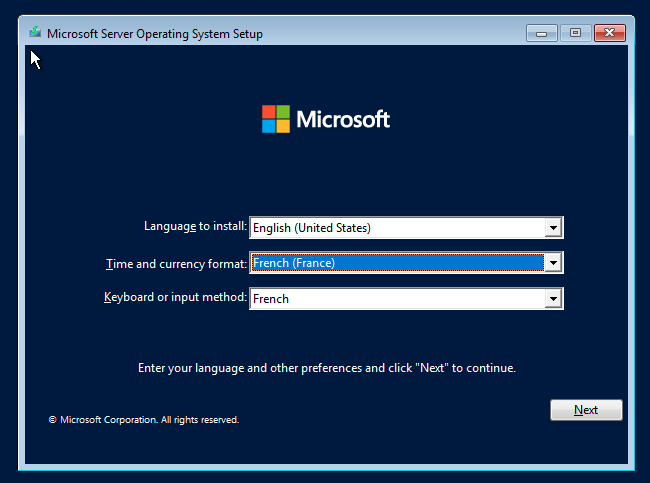
Task: Minimize the setup window
Action: tap(541, 33)
